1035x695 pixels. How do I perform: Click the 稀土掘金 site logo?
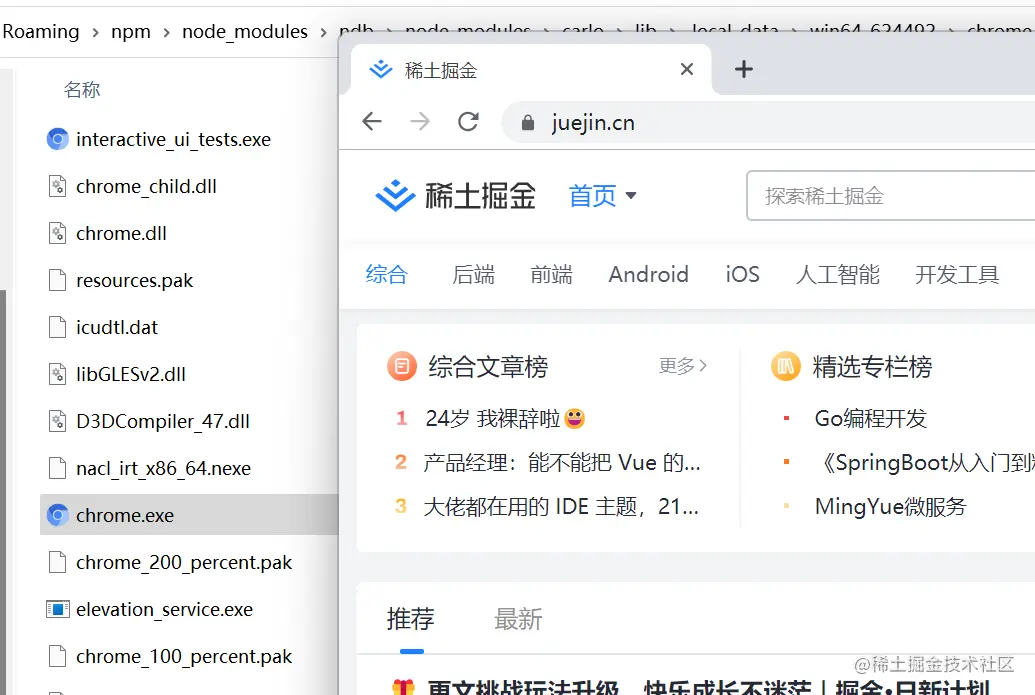(455, 196)
